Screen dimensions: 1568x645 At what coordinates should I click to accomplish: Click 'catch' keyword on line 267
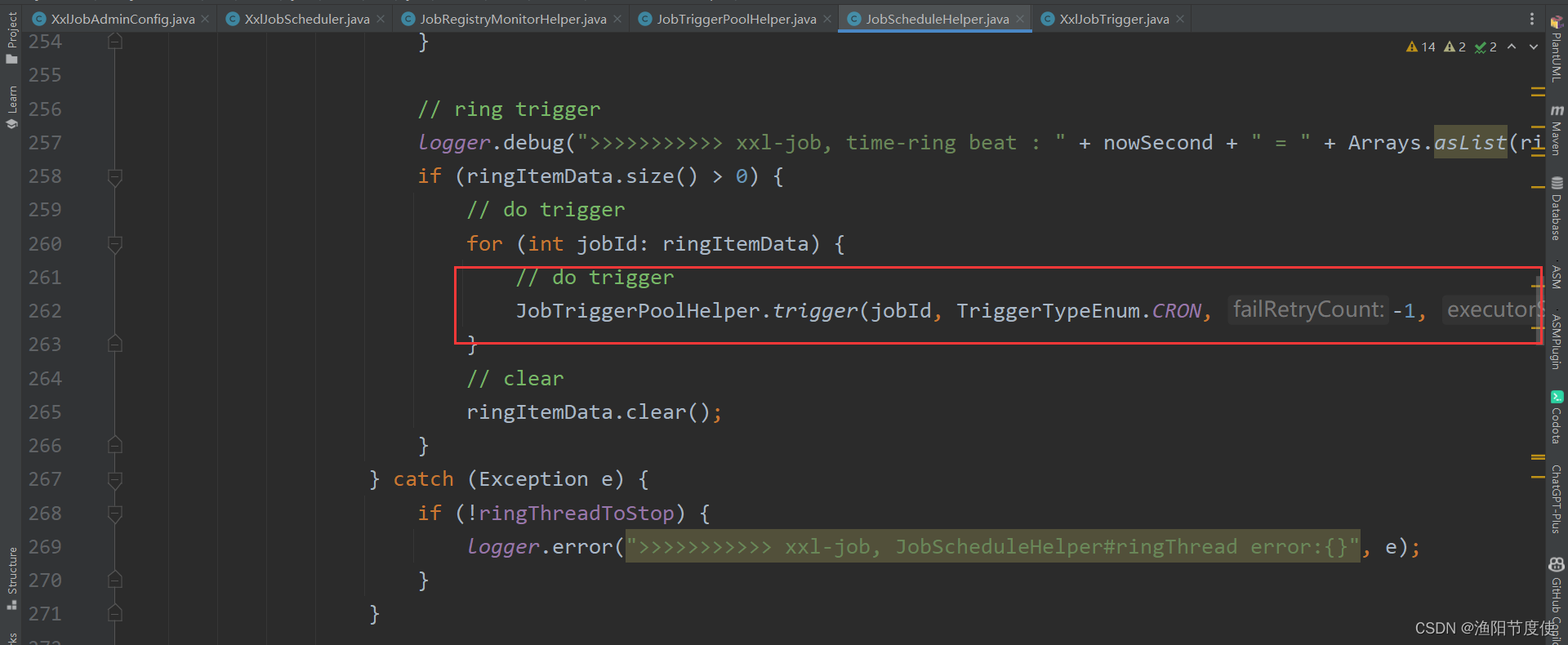pyautogui.click(x=423, y=479)
